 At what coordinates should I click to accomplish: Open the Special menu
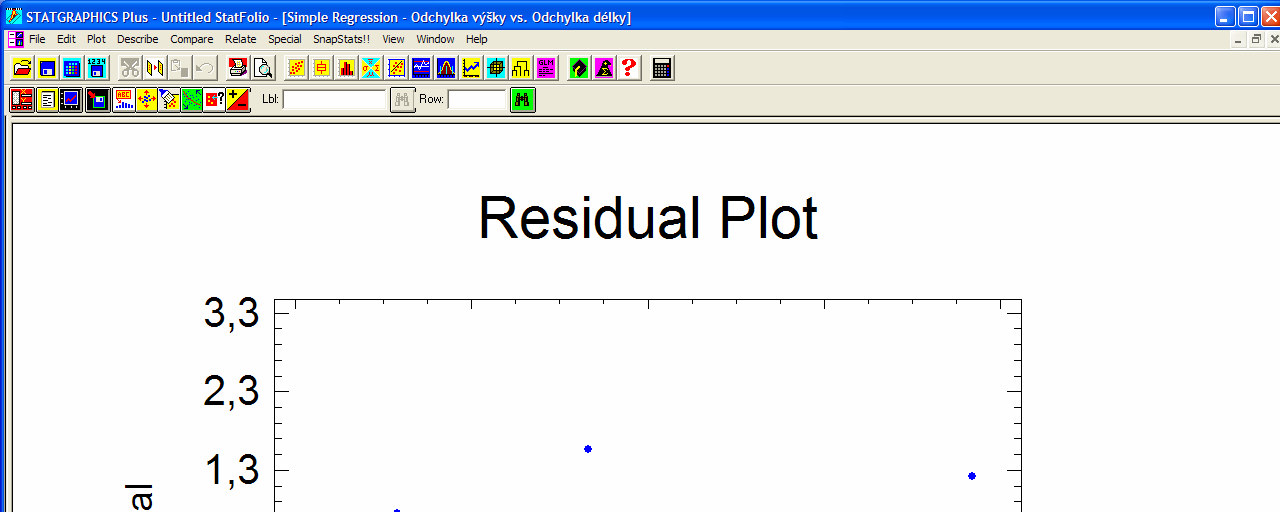(284, 39)
